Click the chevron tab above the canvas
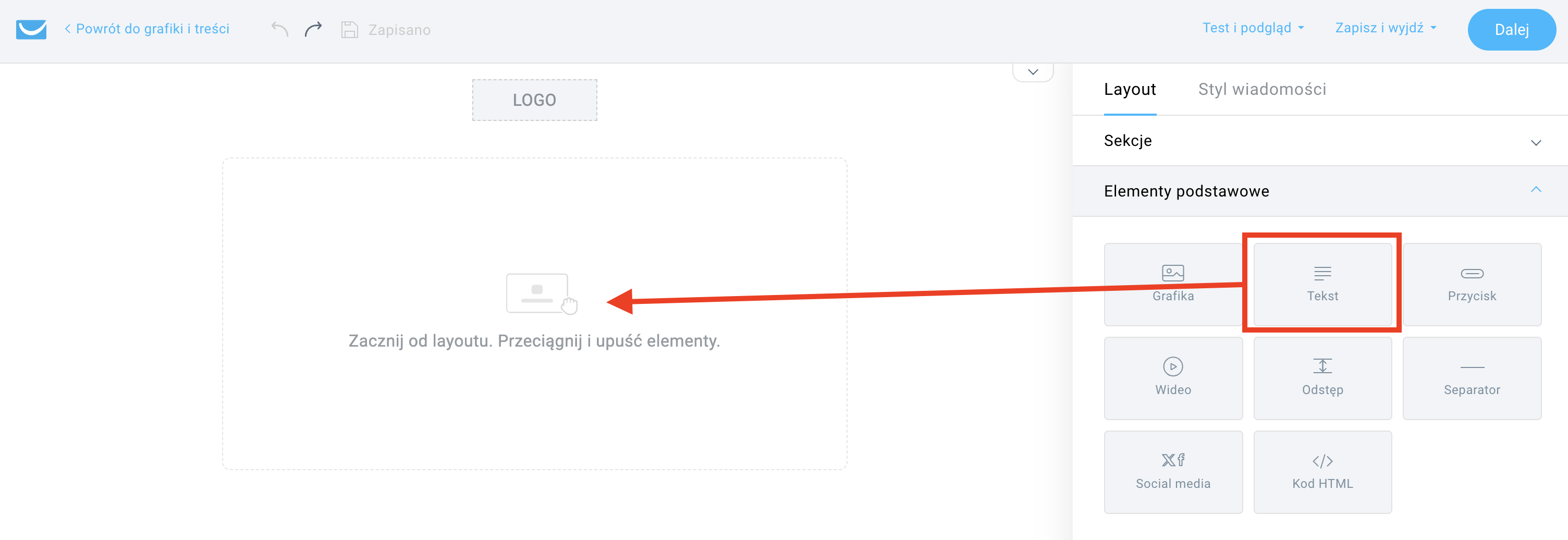The width and height of the screenshot is (1568, 540). click(x=1032, y=72)
